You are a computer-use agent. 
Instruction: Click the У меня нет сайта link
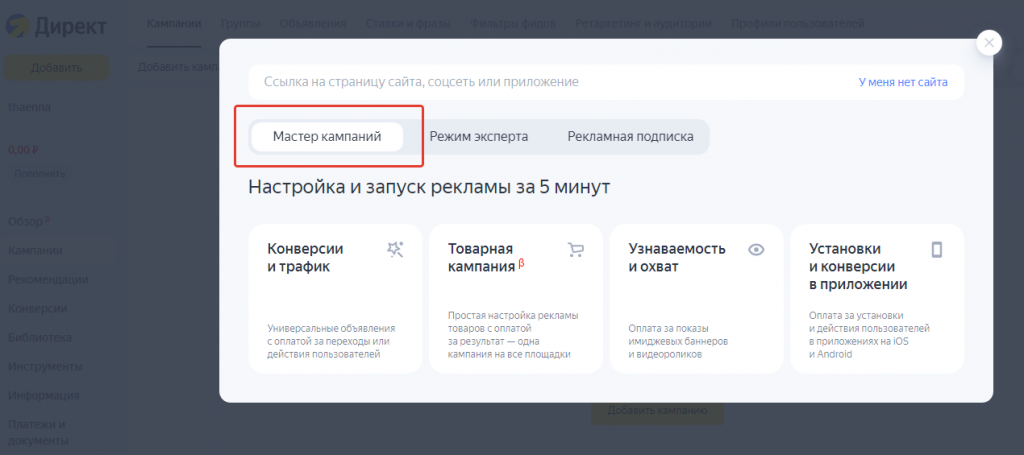903,82
